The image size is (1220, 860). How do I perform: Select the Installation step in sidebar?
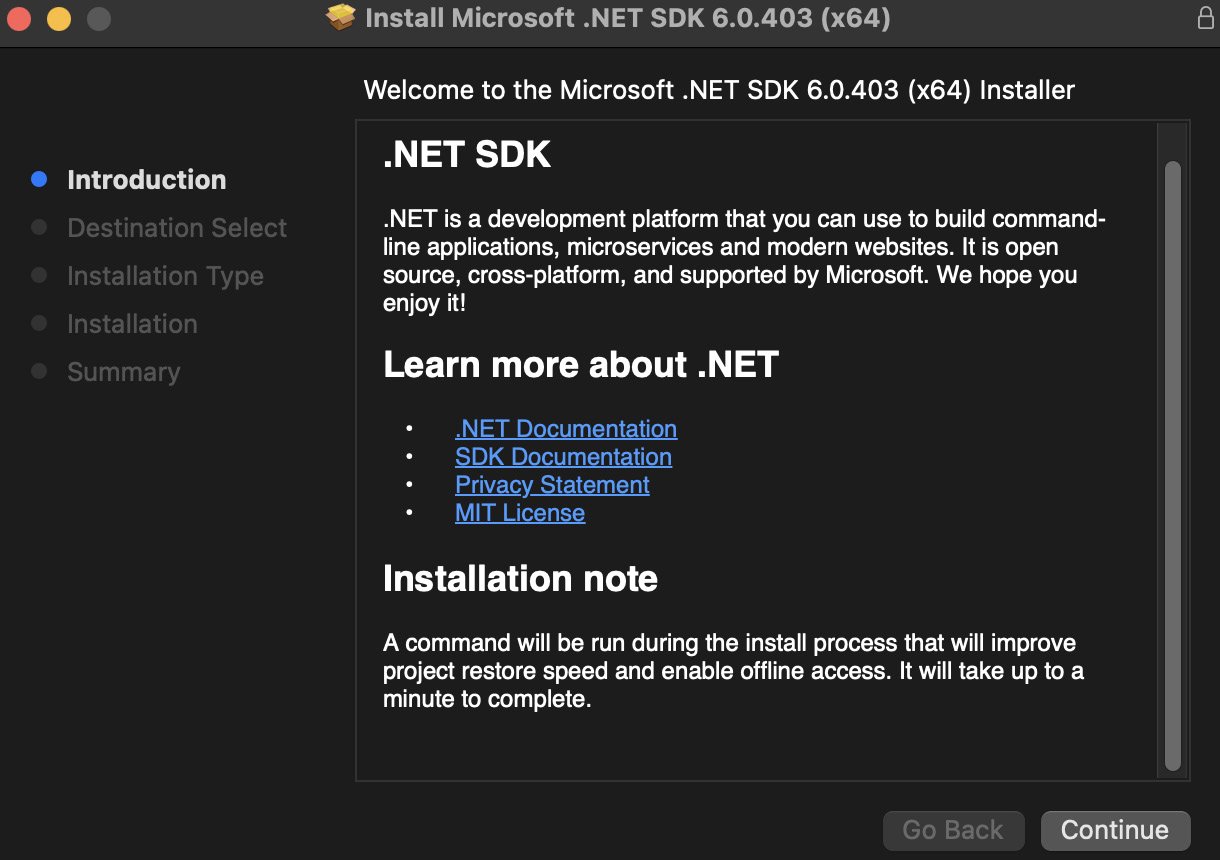(x=132, y=324)
